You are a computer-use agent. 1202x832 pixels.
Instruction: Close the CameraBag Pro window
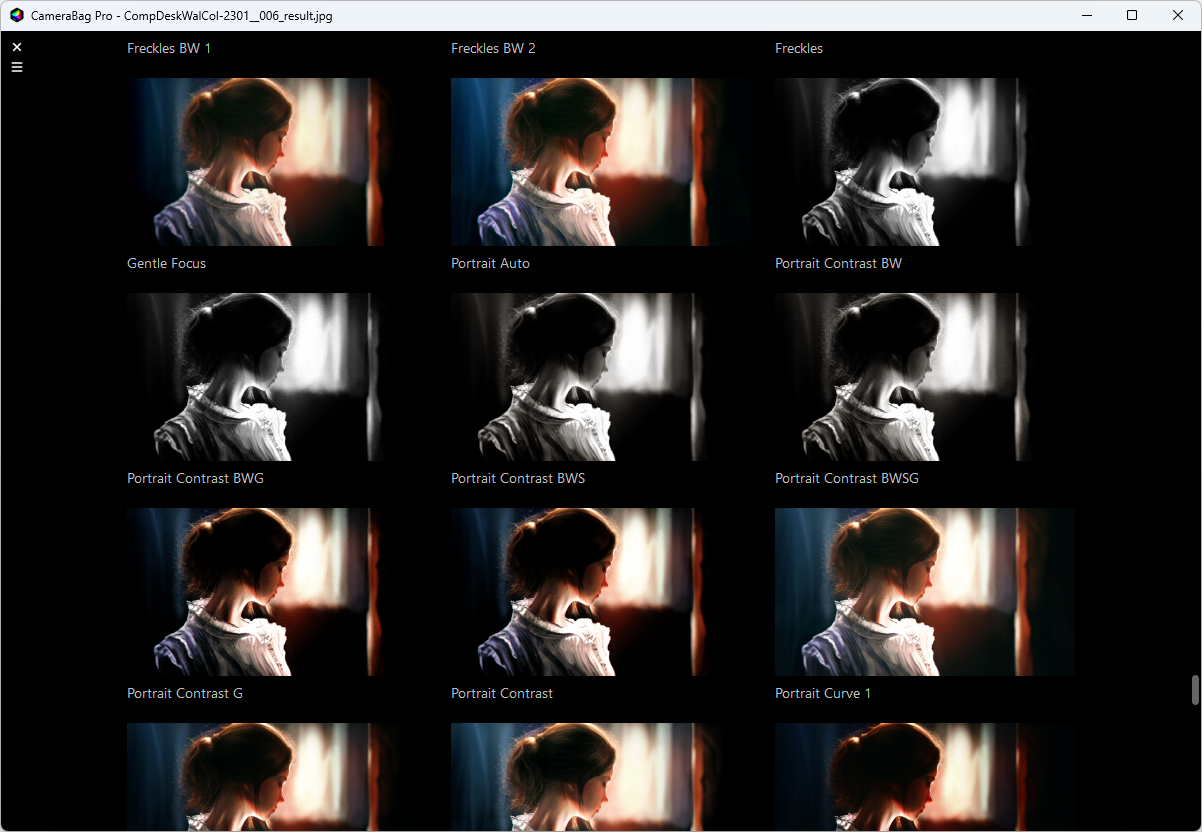1177,15
